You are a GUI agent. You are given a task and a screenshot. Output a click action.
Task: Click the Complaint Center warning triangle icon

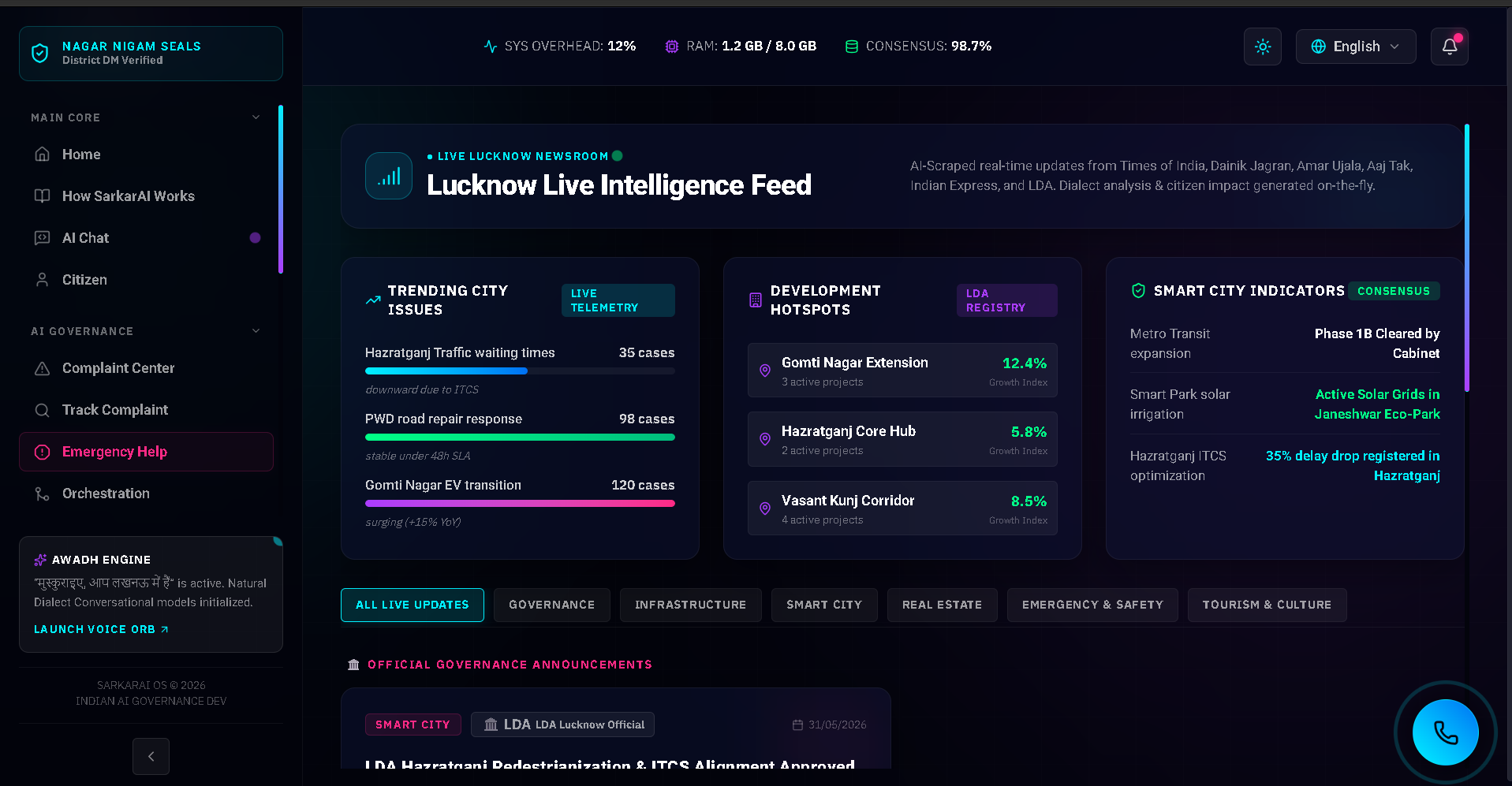tap(43, 368)
